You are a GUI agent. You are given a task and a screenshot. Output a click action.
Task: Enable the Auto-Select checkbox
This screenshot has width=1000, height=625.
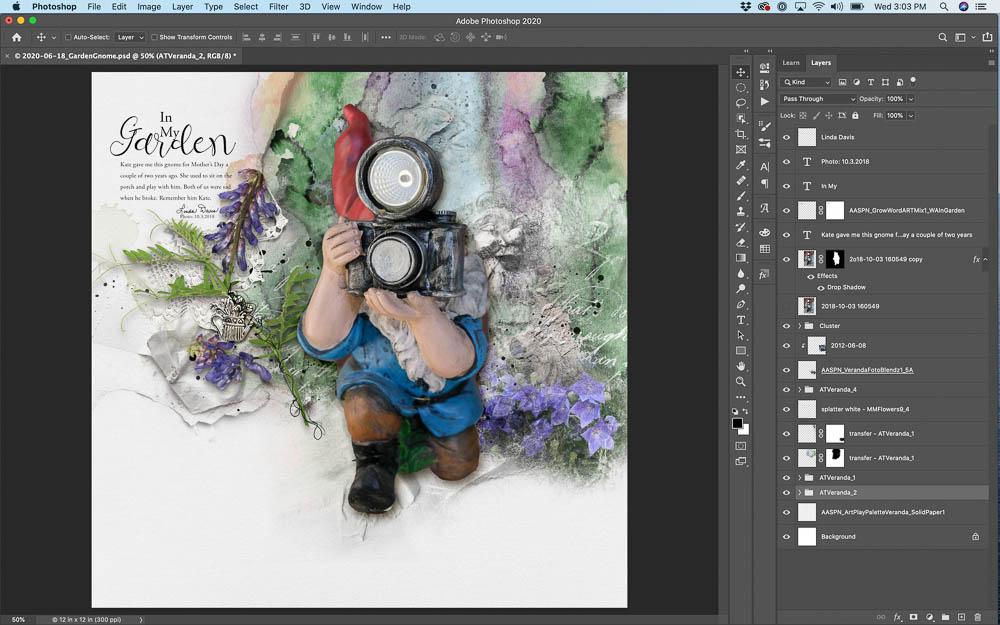tap(68, 38)
